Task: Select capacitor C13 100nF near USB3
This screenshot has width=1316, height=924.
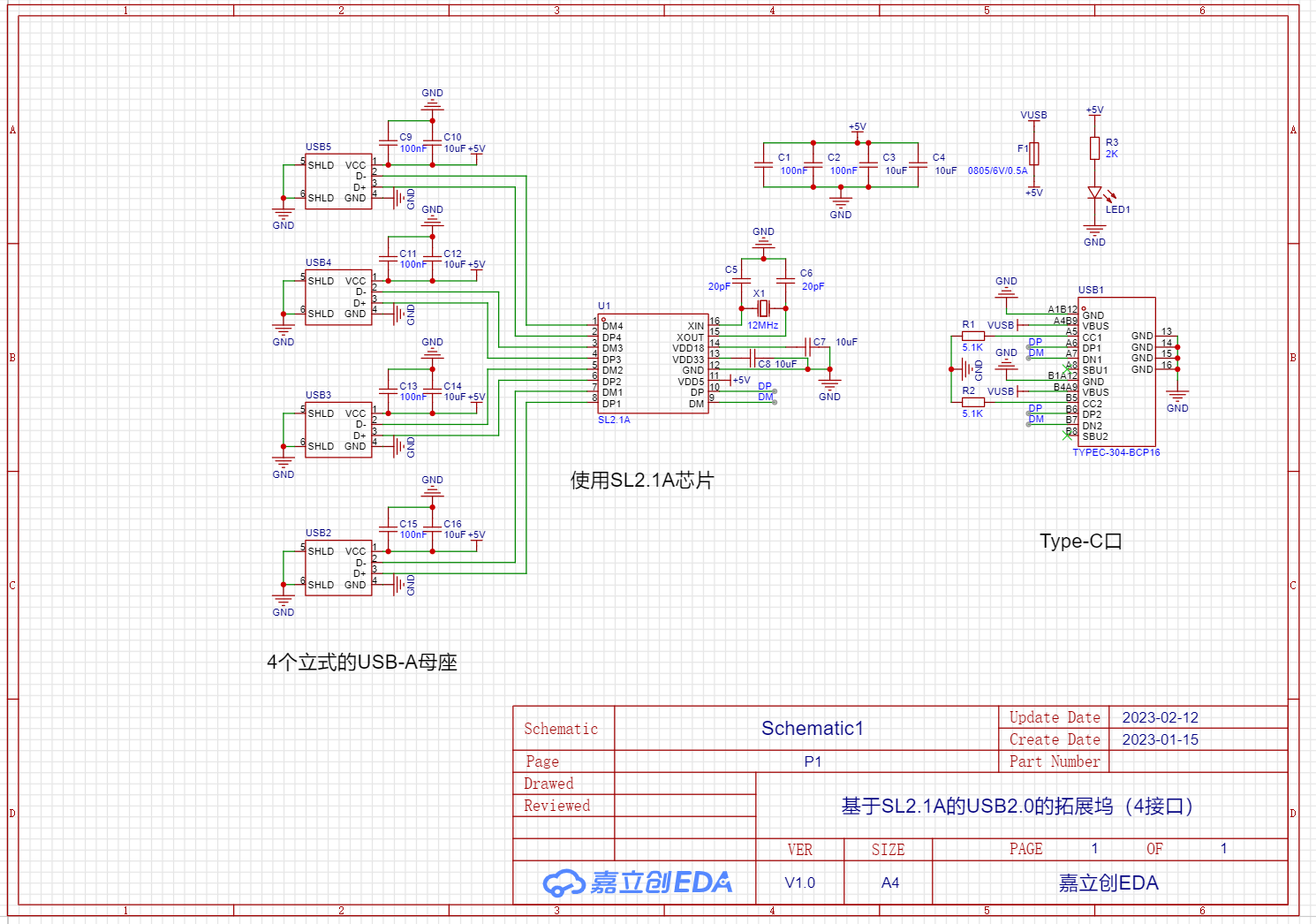Action: (x=388, y=390)
